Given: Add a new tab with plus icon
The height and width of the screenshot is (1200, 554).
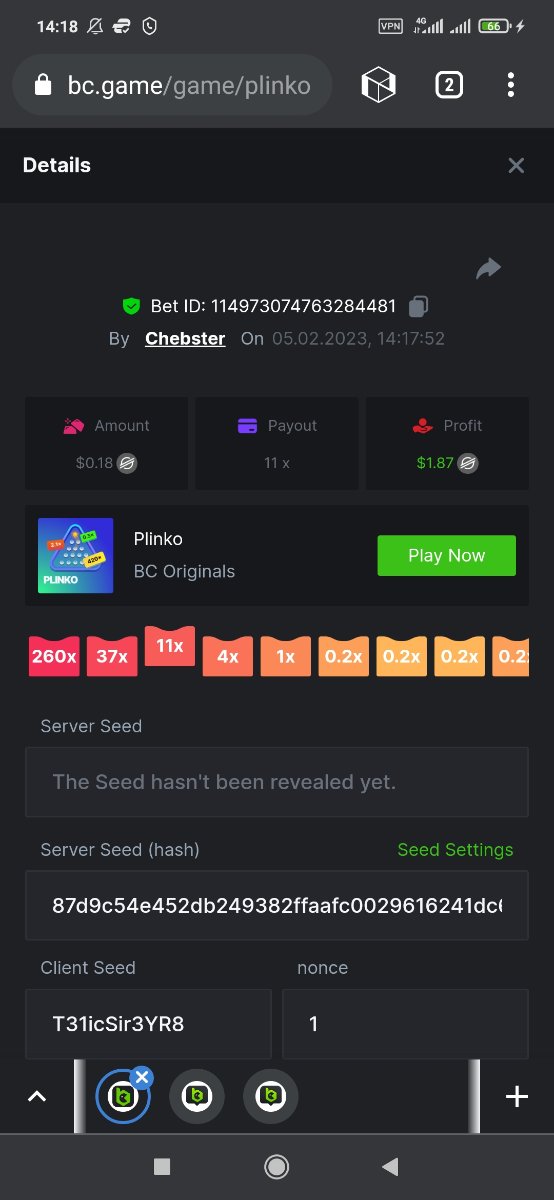Looking at the screenshot, I should click(x=516, y=1097).
